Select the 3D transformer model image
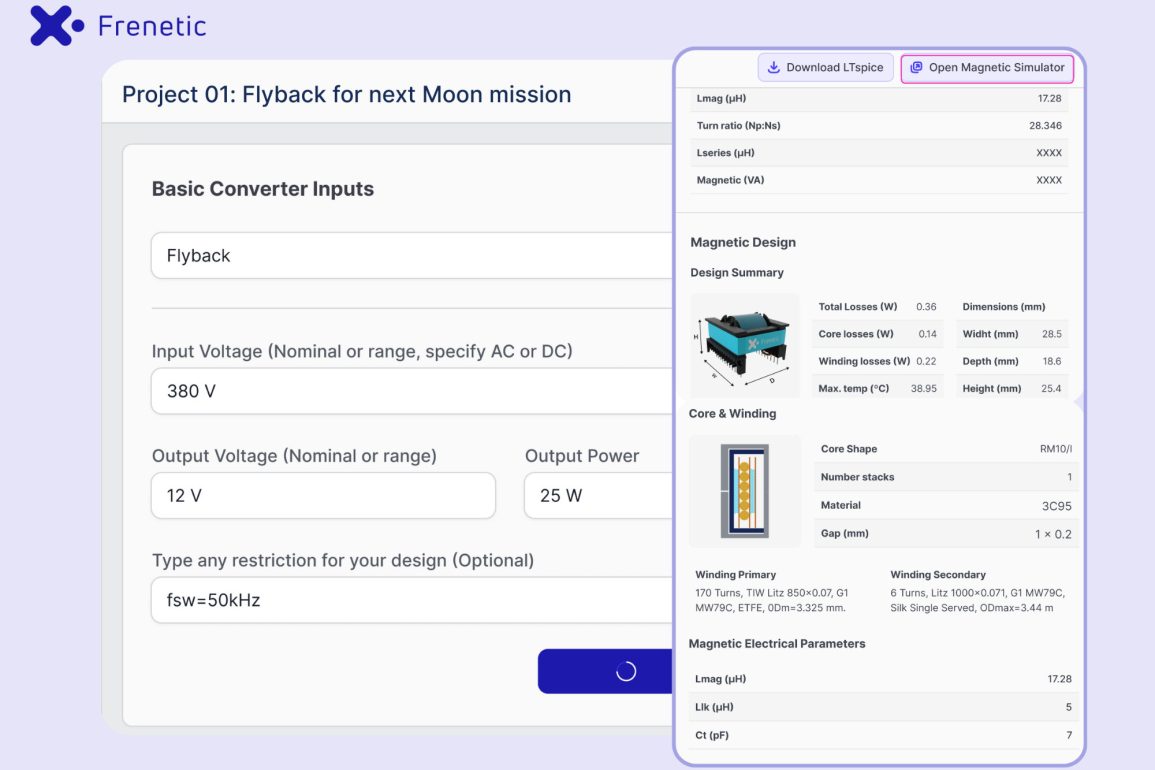The width and height of the screenshot is (1155, 770). (x=745, y=346)
